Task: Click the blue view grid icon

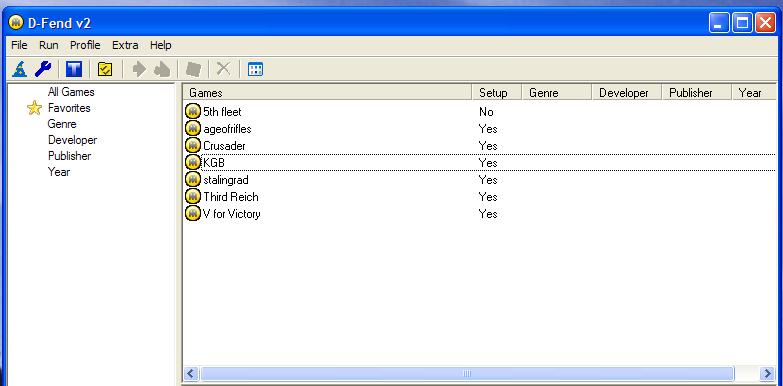Action: tap(255, 69)
